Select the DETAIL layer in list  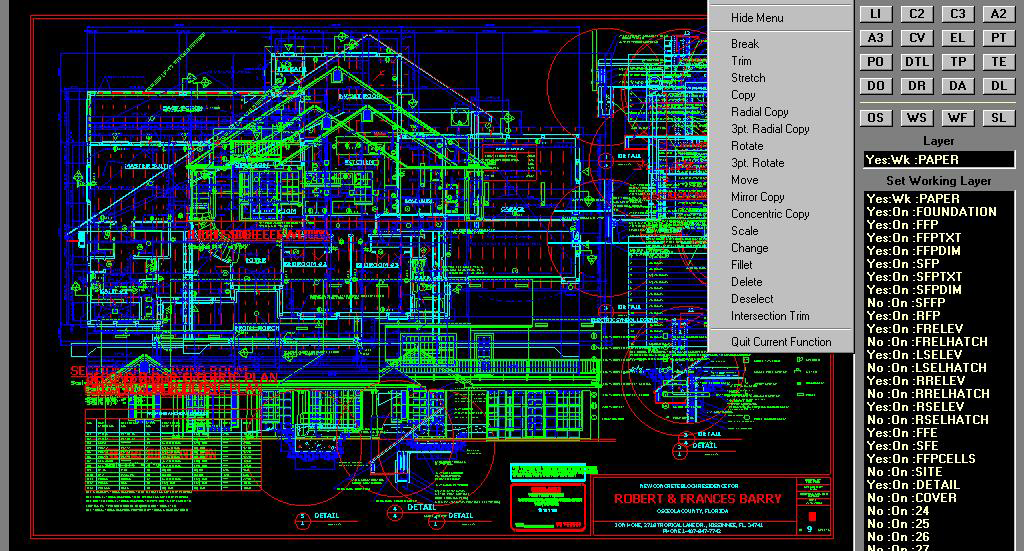coord(939,485)
